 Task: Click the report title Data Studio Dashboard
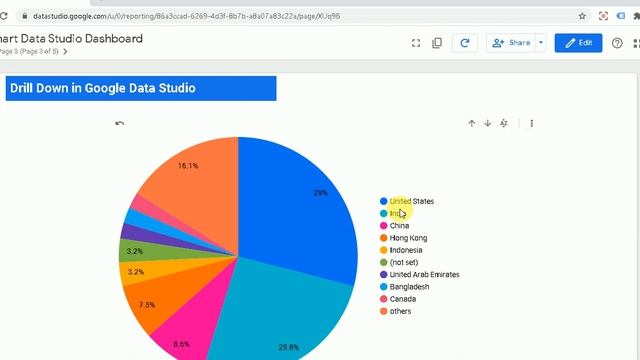71,39
